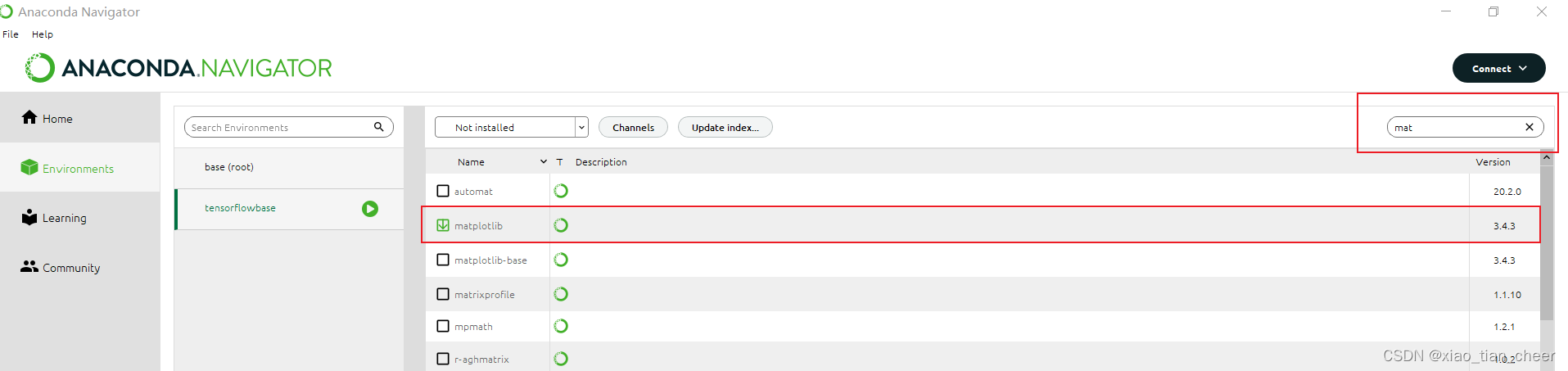The image size is (1568, 371).
Task: Click the package type icon for automat
Action: pos(561,191)
